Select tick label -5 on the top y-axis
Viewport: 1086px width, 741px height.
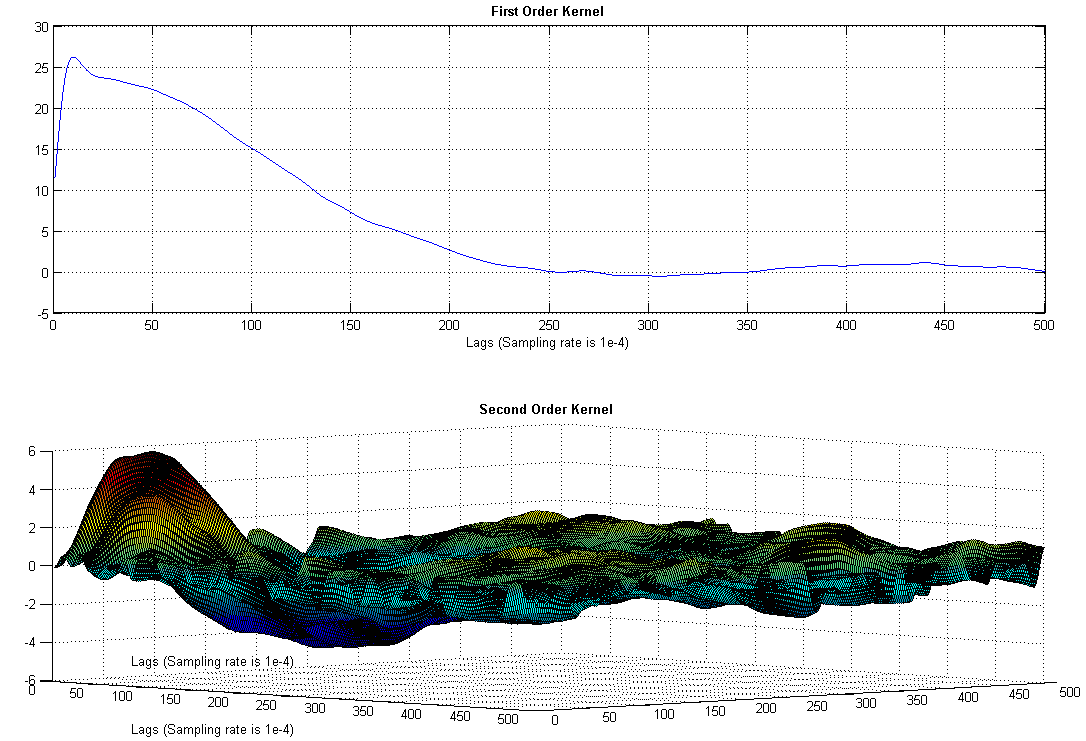click(42, 313)
